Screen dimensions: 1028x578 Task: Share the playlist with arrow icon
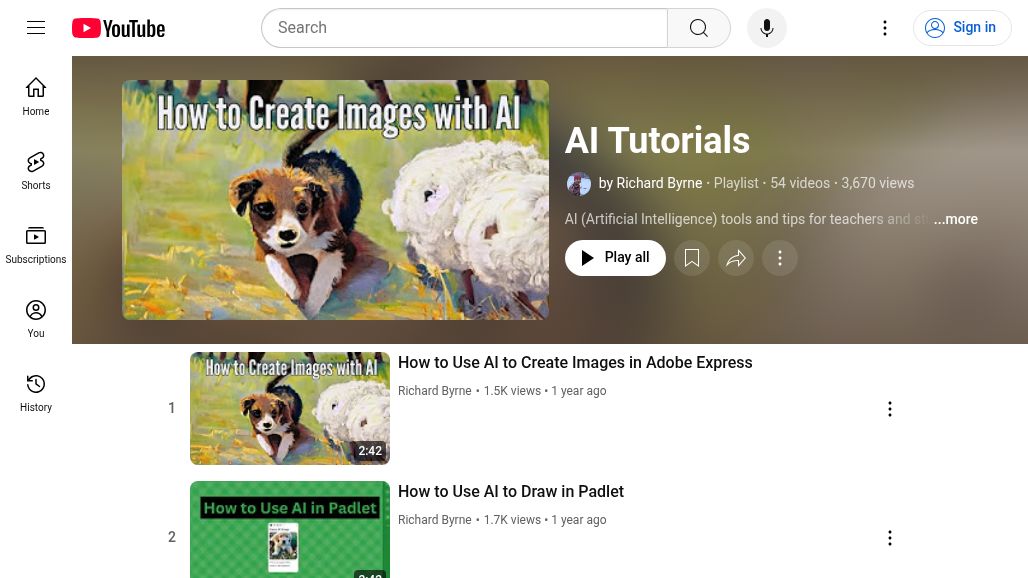(736, 258)
